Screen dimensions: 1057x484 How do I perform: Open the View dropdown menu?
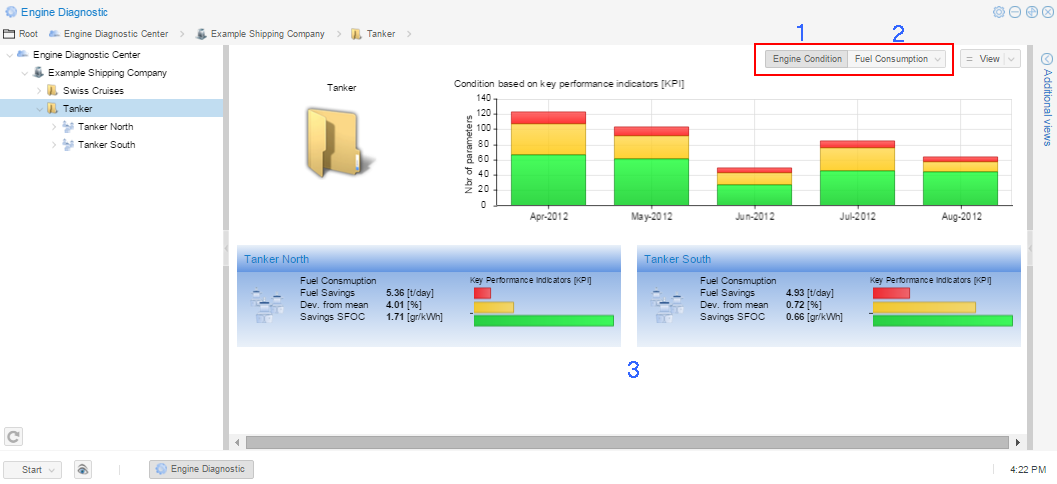click(x=990, y=59)
